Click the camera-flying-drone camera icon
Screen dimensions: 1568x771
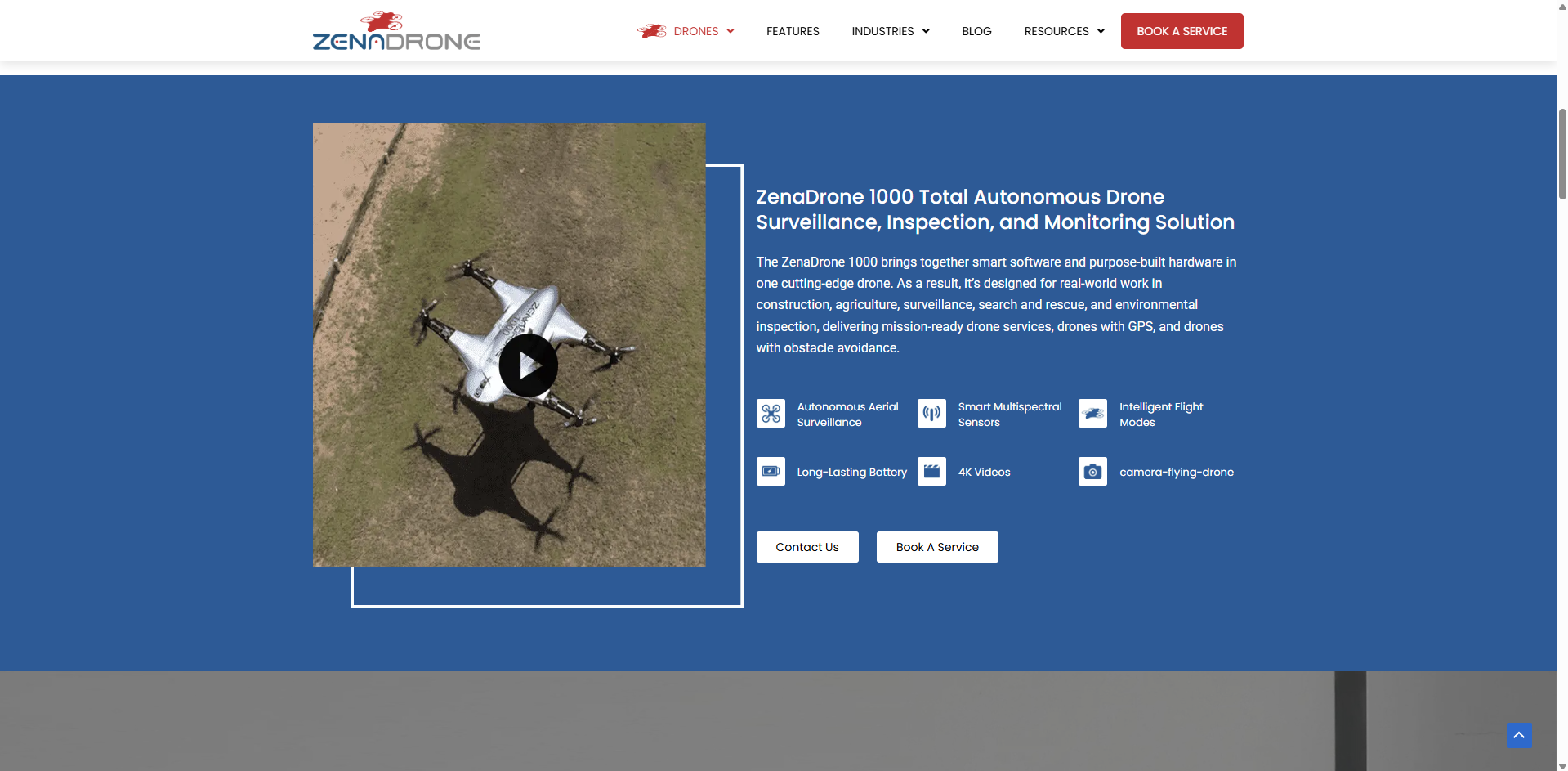click(x=1092, y=472)
